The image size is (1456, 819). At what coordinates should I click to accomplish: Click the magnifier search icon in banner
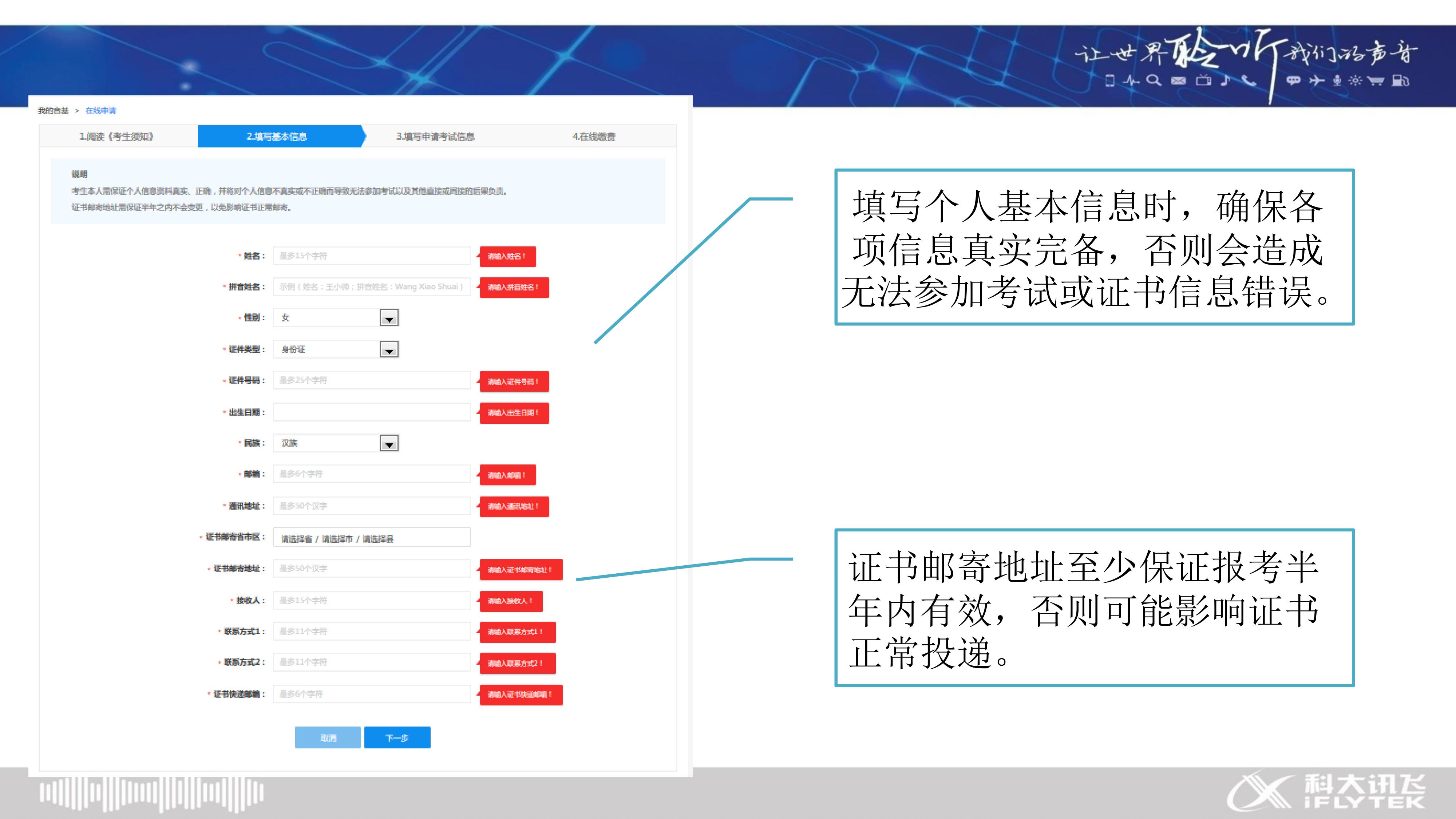[1153, 80]
